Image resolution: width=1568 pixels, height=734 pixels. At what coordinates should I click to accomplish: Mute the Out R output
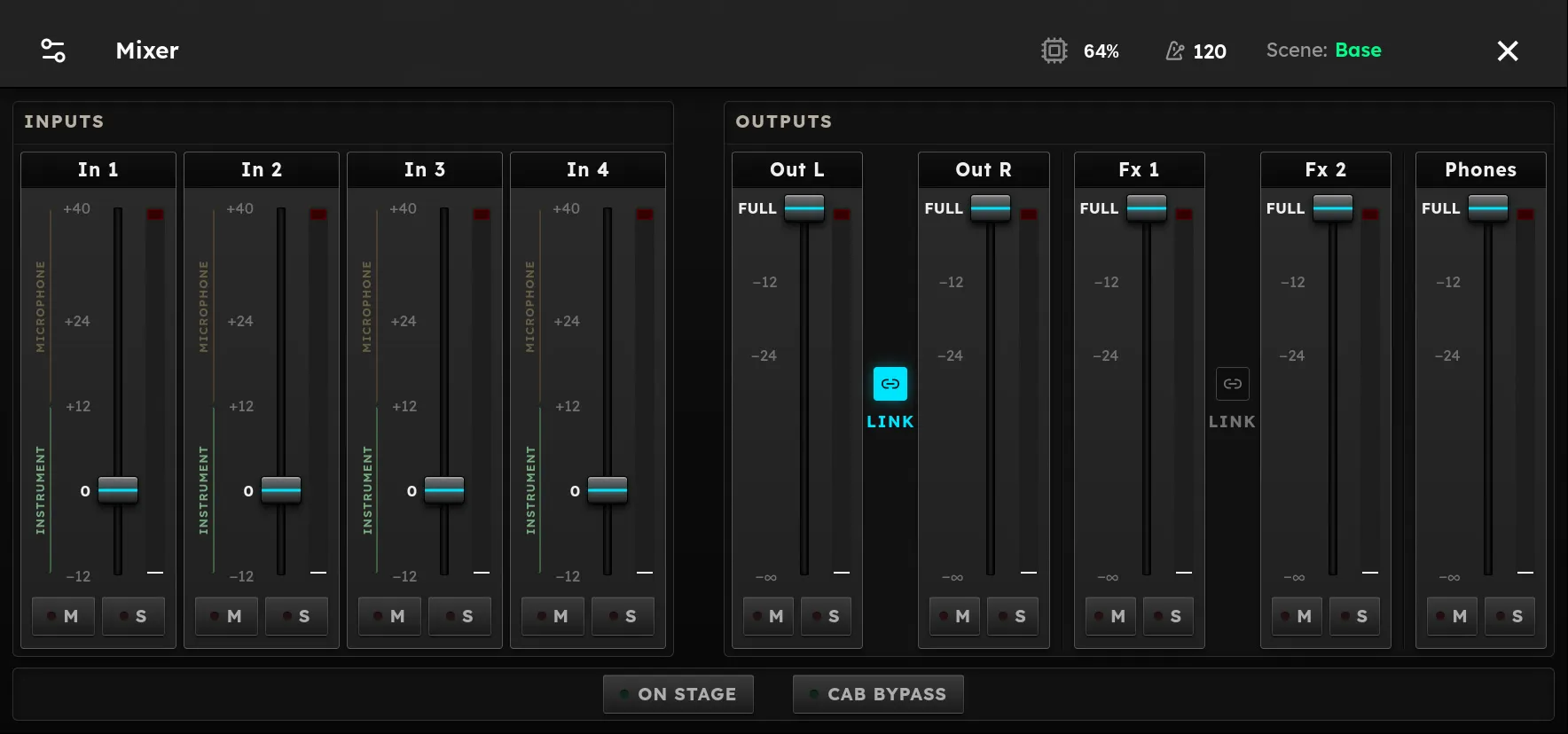(954, 616)
